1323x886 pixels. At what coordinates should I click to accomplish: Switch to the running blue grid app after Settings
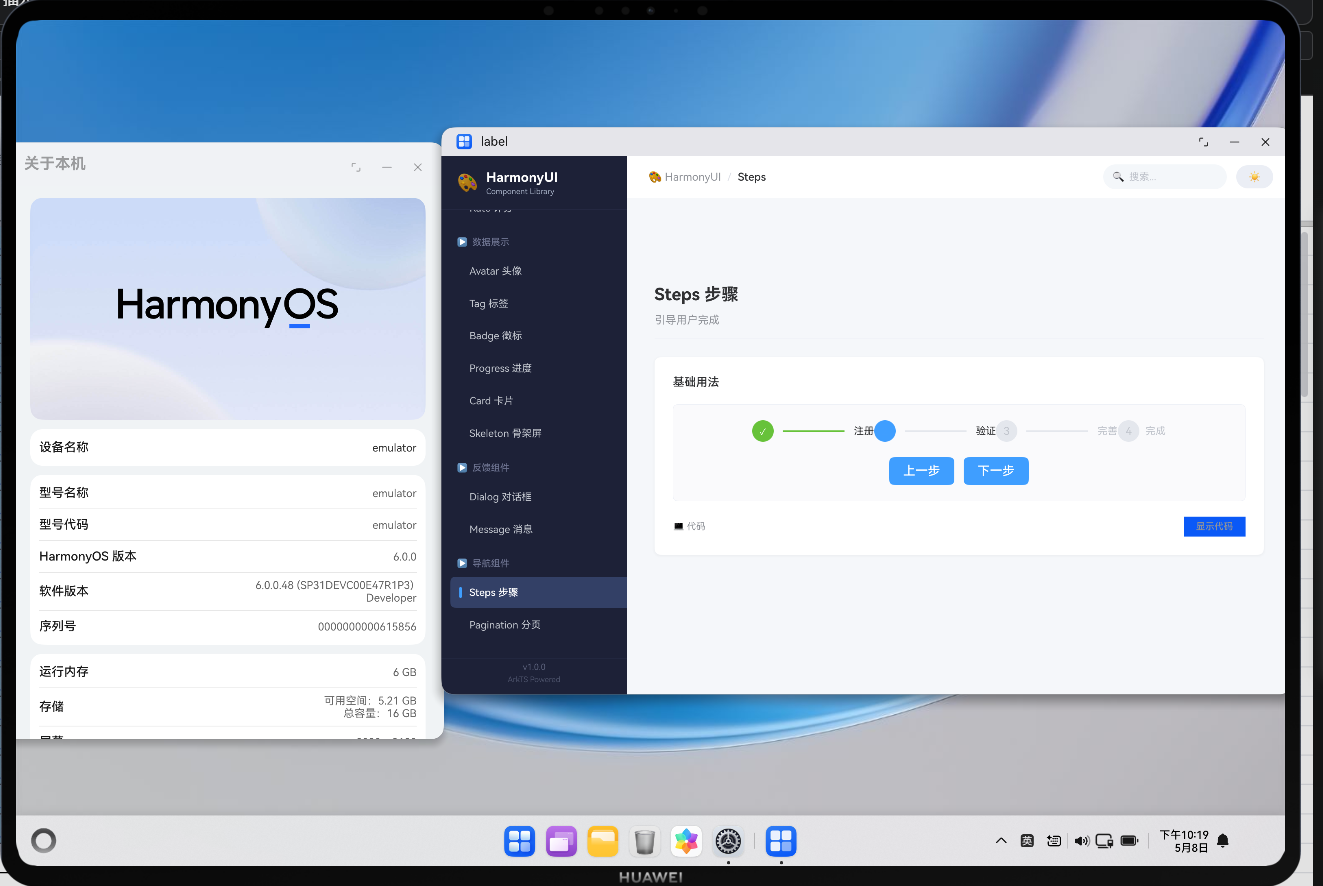781,841
